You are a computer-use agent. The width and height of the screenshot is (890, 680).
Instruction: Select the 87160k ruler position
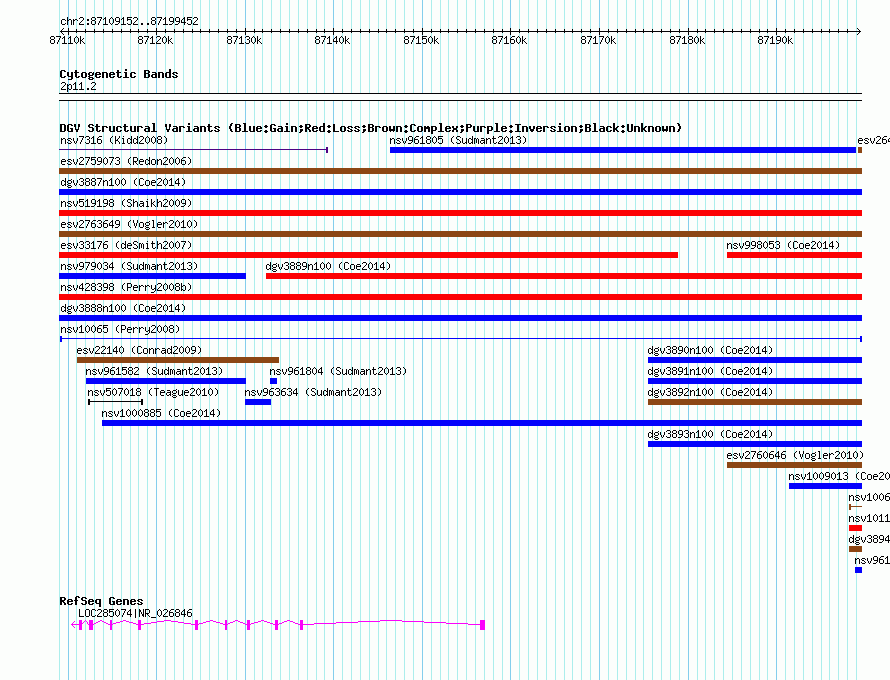tap(510, 40)
